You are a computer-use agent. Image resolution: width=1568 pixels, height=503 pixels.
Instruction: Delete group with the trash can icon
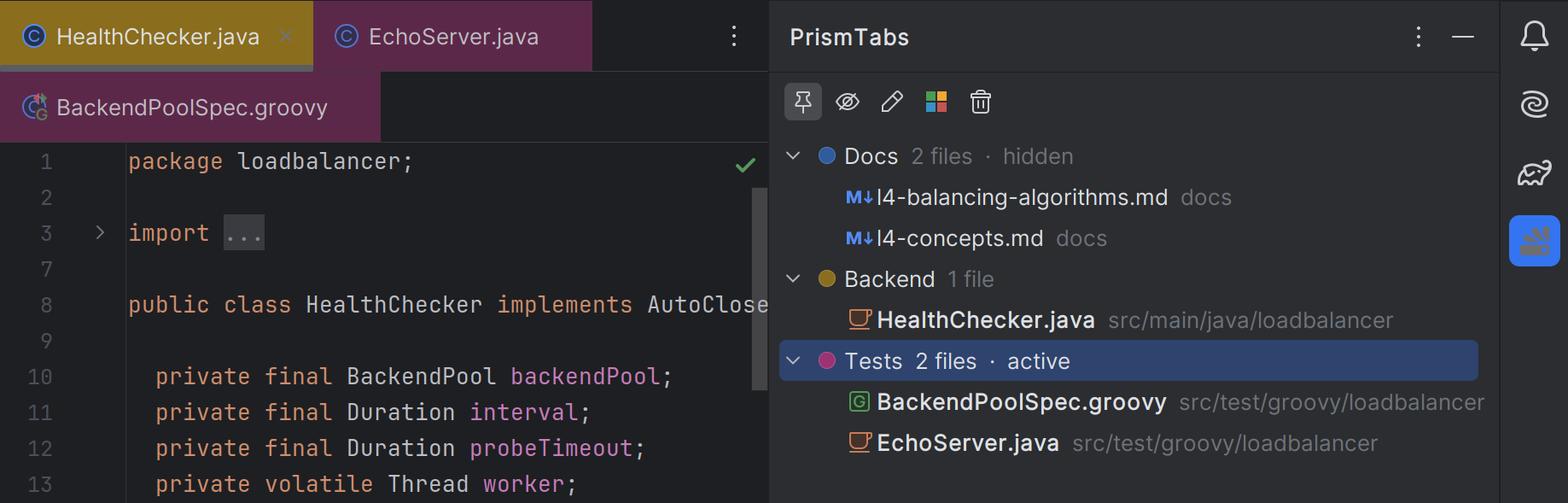[x=981, y=102]
